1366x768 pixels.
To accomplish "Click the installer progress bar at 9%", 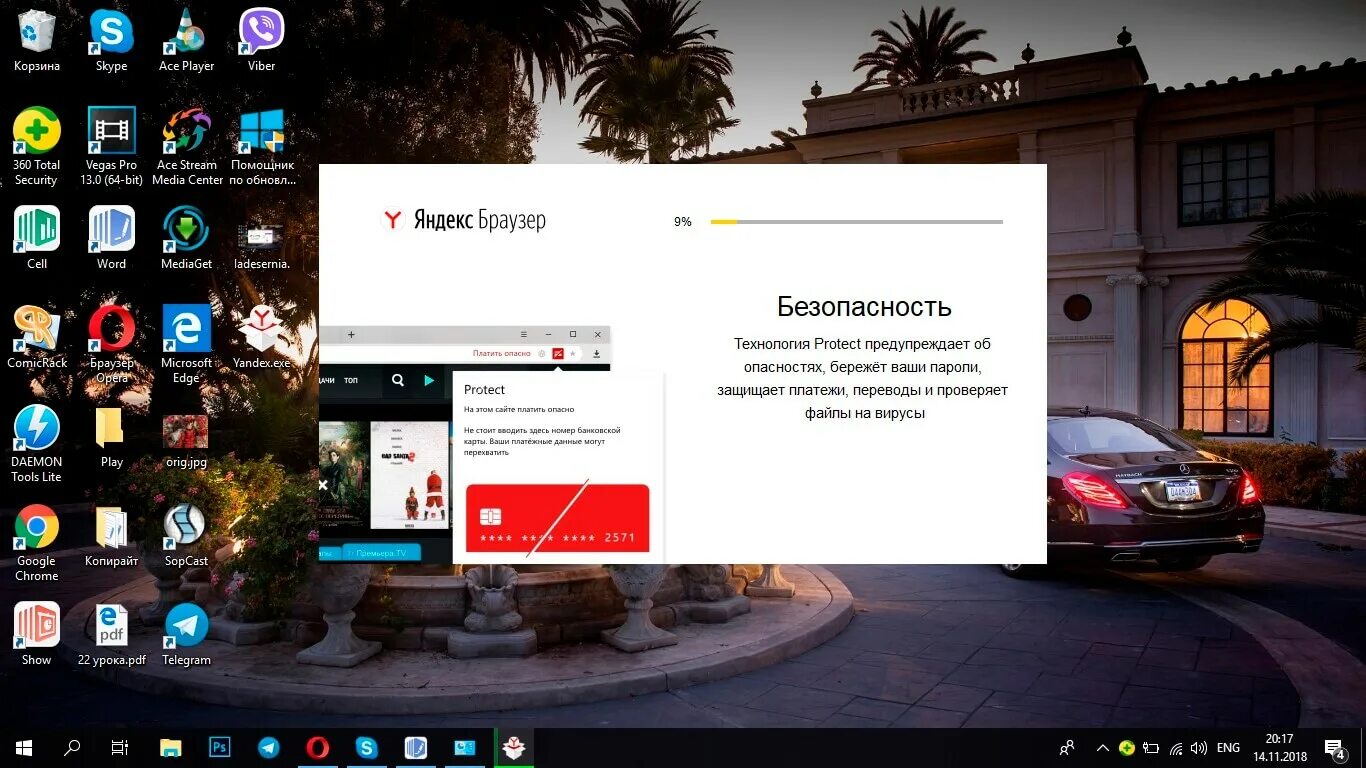I will [856, 222].
